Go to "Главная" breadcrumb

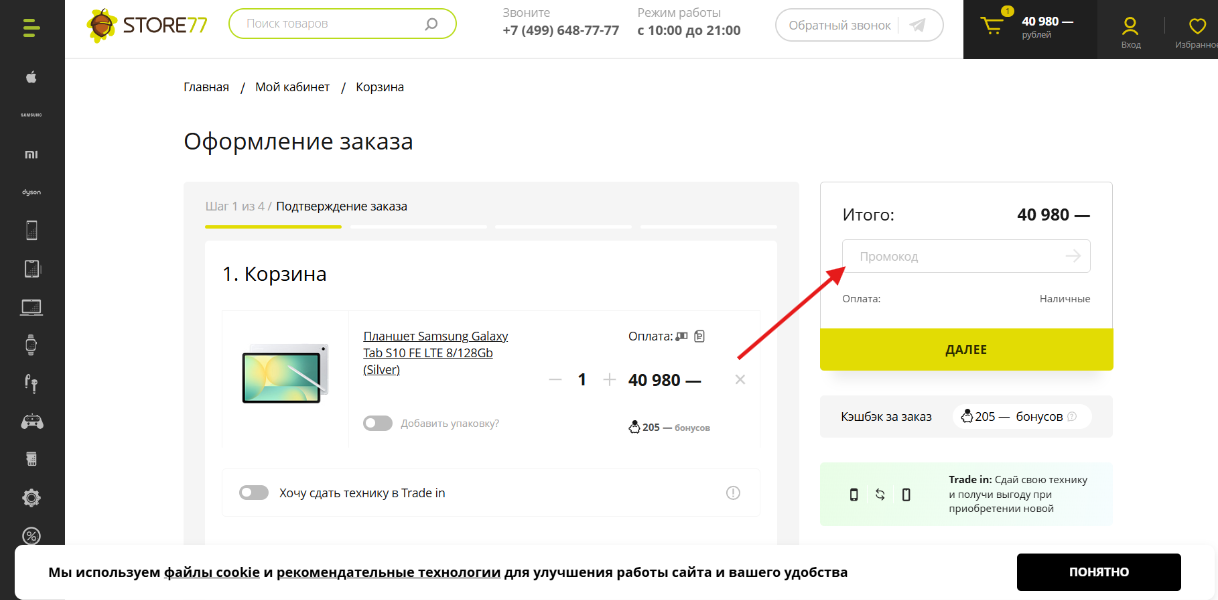click(206, 87)
